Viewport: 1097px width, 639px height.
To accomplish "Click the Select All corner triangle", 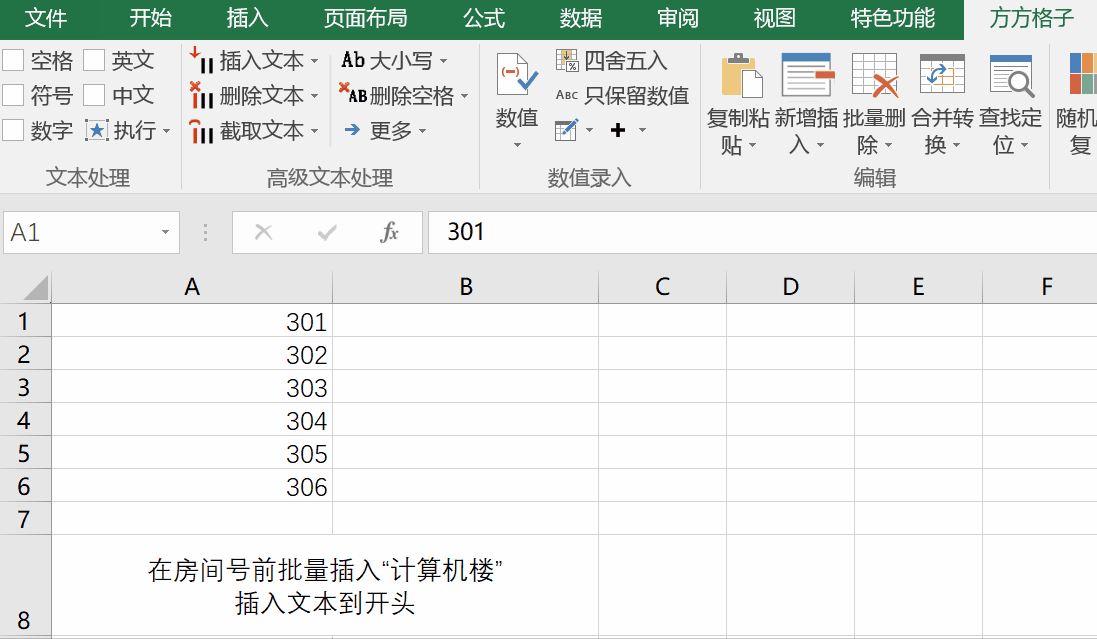I will (34, 288).
